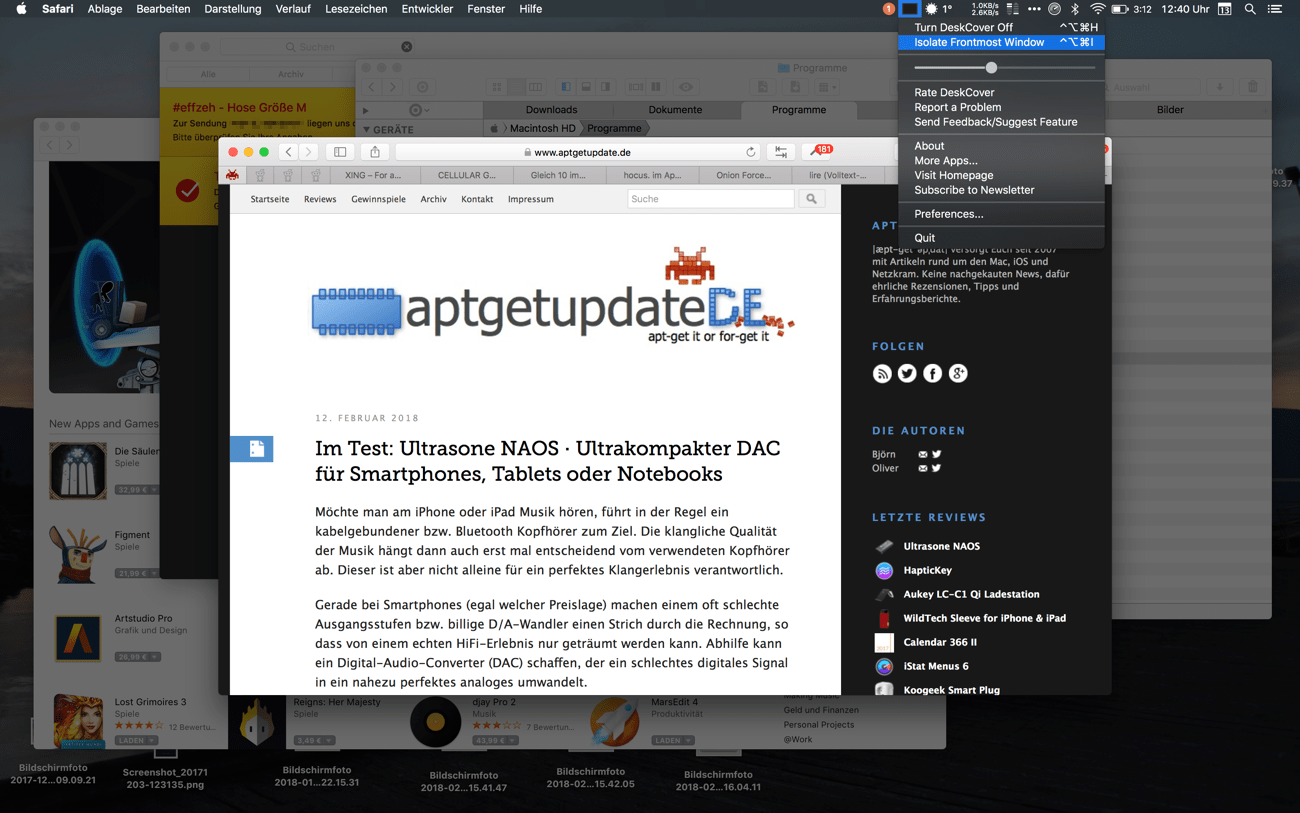Click the Suche input field on website

(710, 199)
